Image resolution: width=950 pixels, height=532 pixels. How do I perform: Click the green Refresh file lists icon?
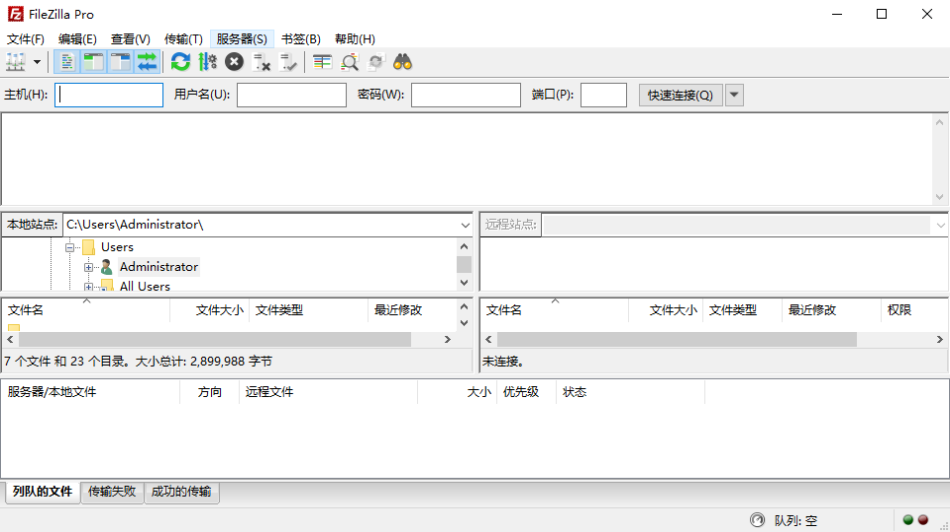pyautogui.click(x=180, y=62)
